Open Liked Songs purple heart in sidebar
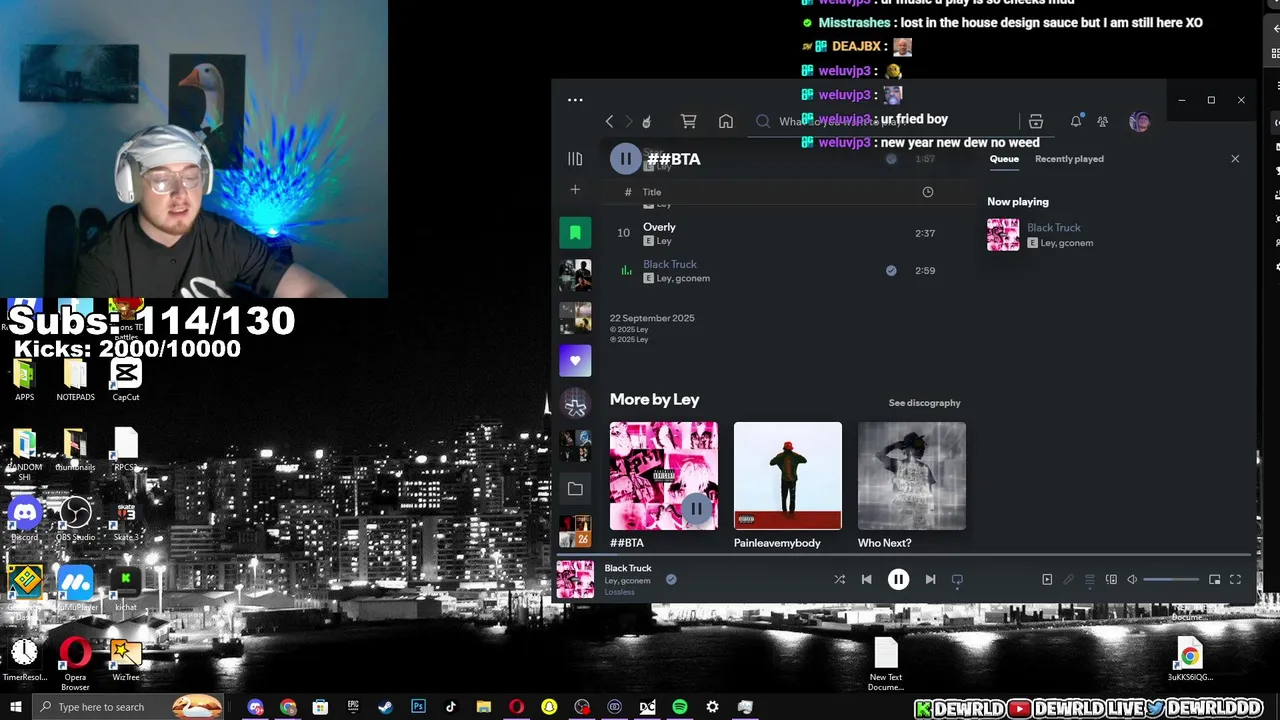This screenshot has height=720, width=1280. pyautogui.click(x=575, y=361)
